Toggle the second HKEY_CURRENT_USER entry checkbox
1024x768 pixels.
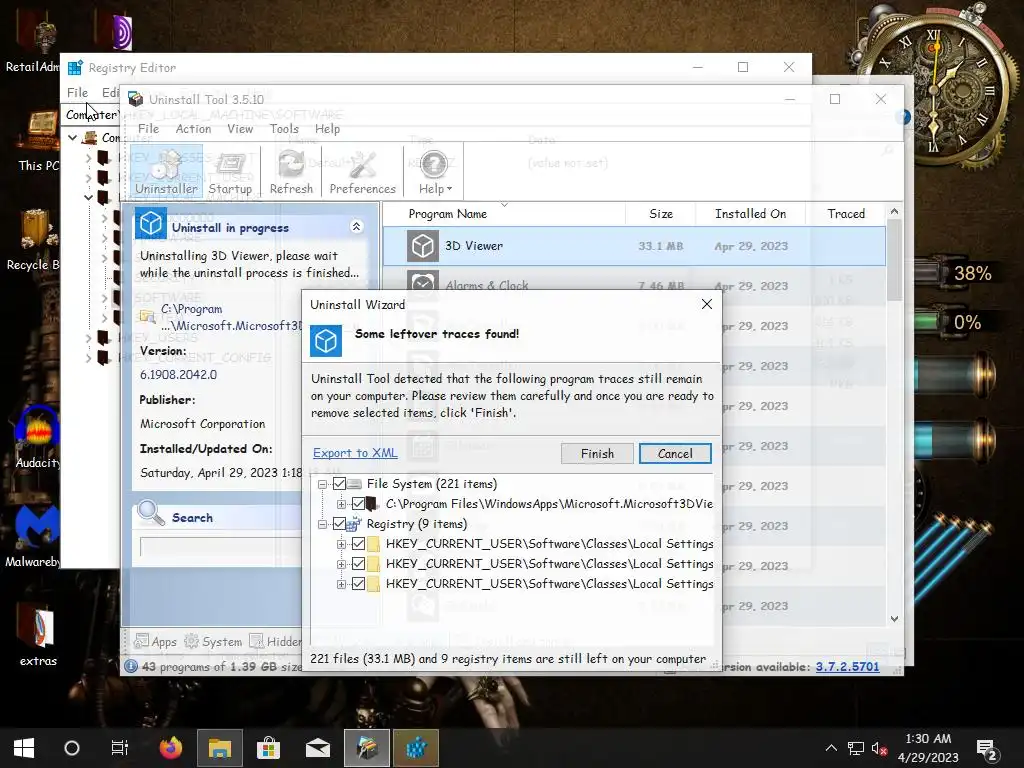pos(358,564)
